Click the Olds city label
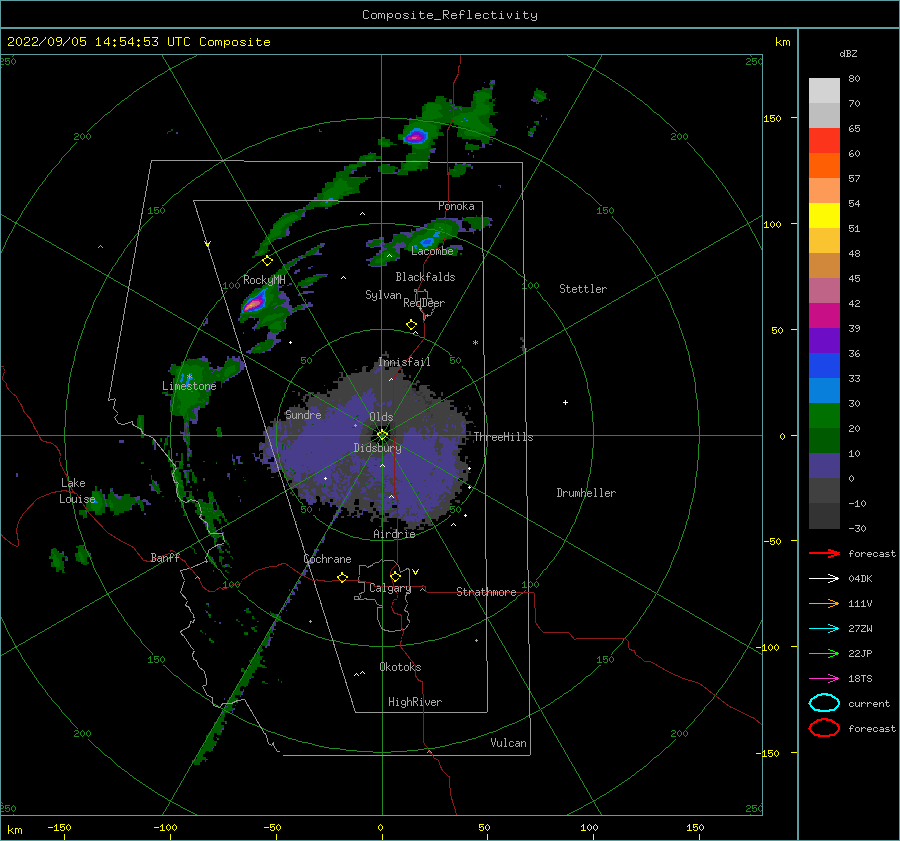This screenshot has width=900, height=841. pos(381,417)
